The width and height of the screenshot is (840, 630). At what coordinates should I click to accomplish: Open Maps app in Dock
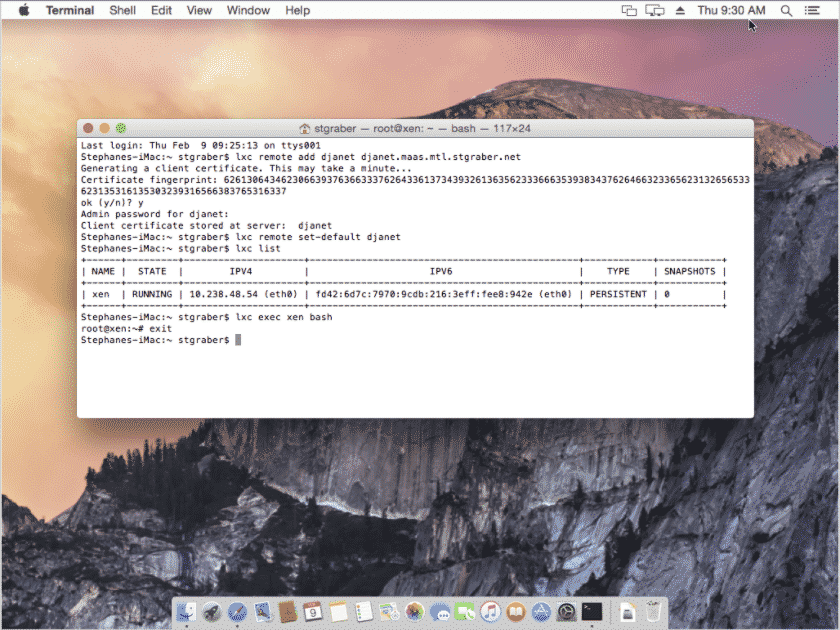click(389, 612)
